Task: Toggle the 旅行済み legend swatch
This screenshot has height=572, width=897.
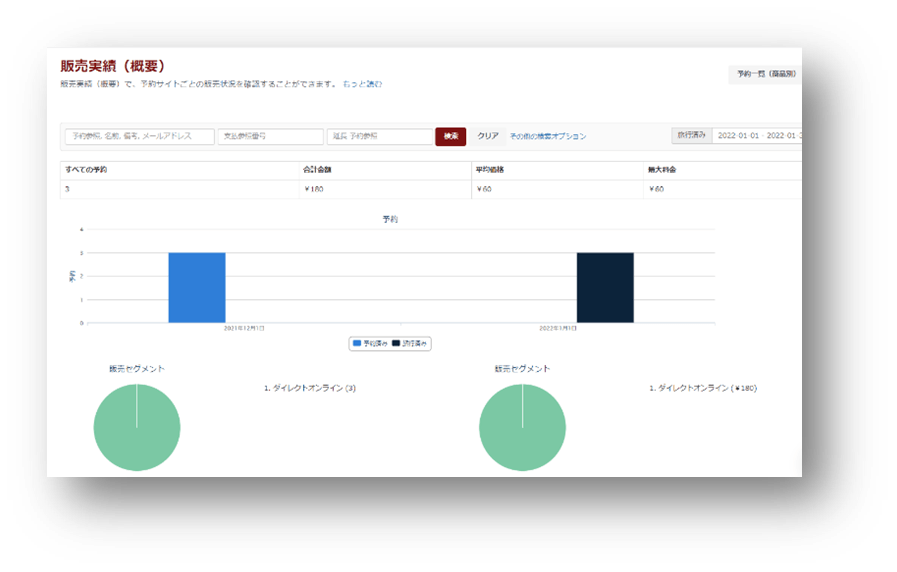Action: click(x=395, y=343)
